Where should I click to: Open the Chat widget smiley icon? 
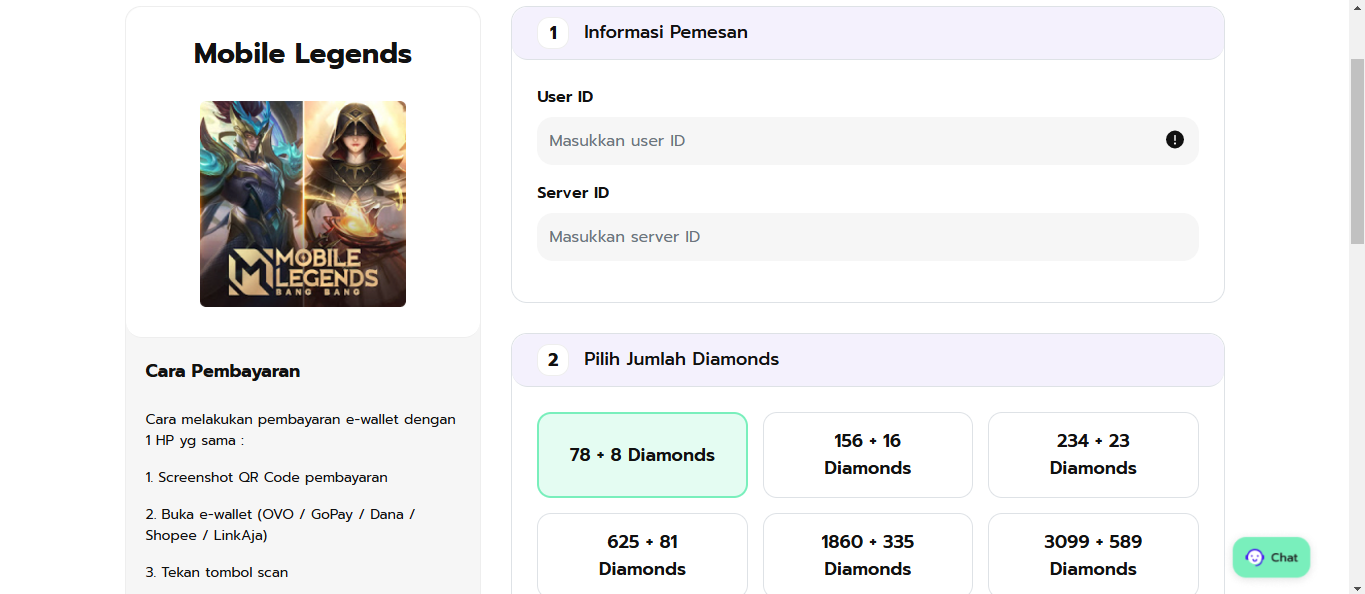pos(1255,557)
